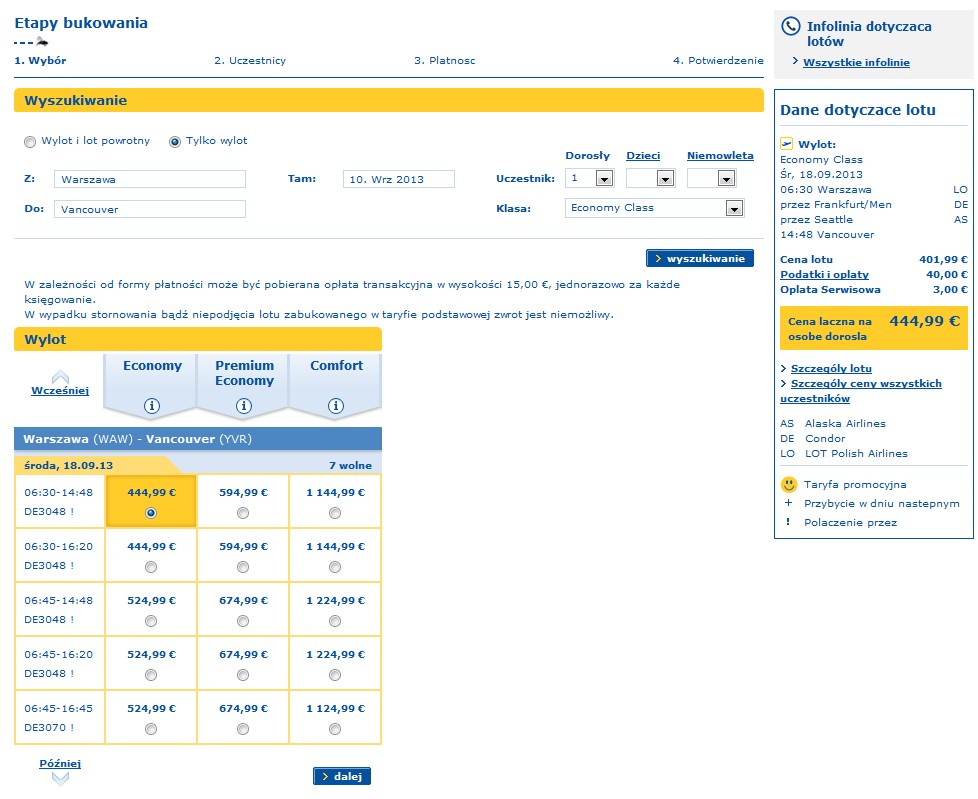Select 594,99 € Premium Economy for 06:30-14:48
The image size is (978, 799).
coord(243,513)
